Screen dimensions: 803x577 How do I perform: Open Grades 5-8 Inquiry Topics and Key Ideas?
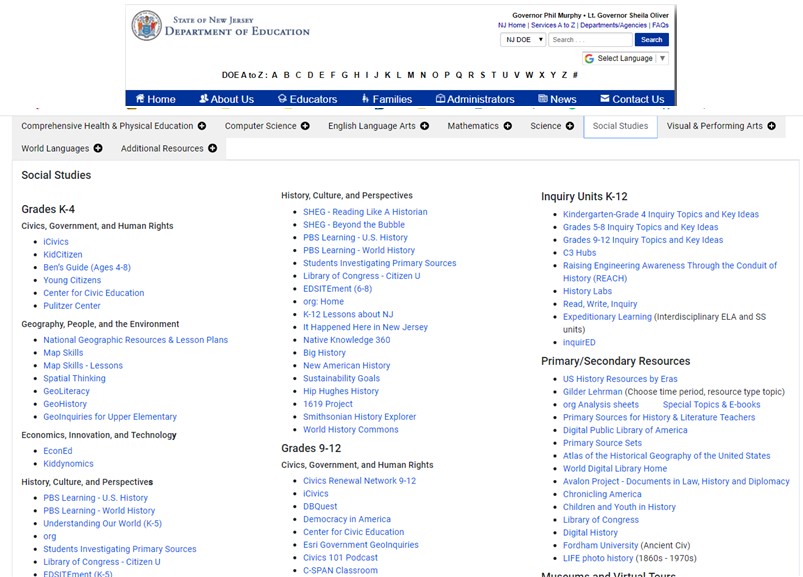[641, 227]
